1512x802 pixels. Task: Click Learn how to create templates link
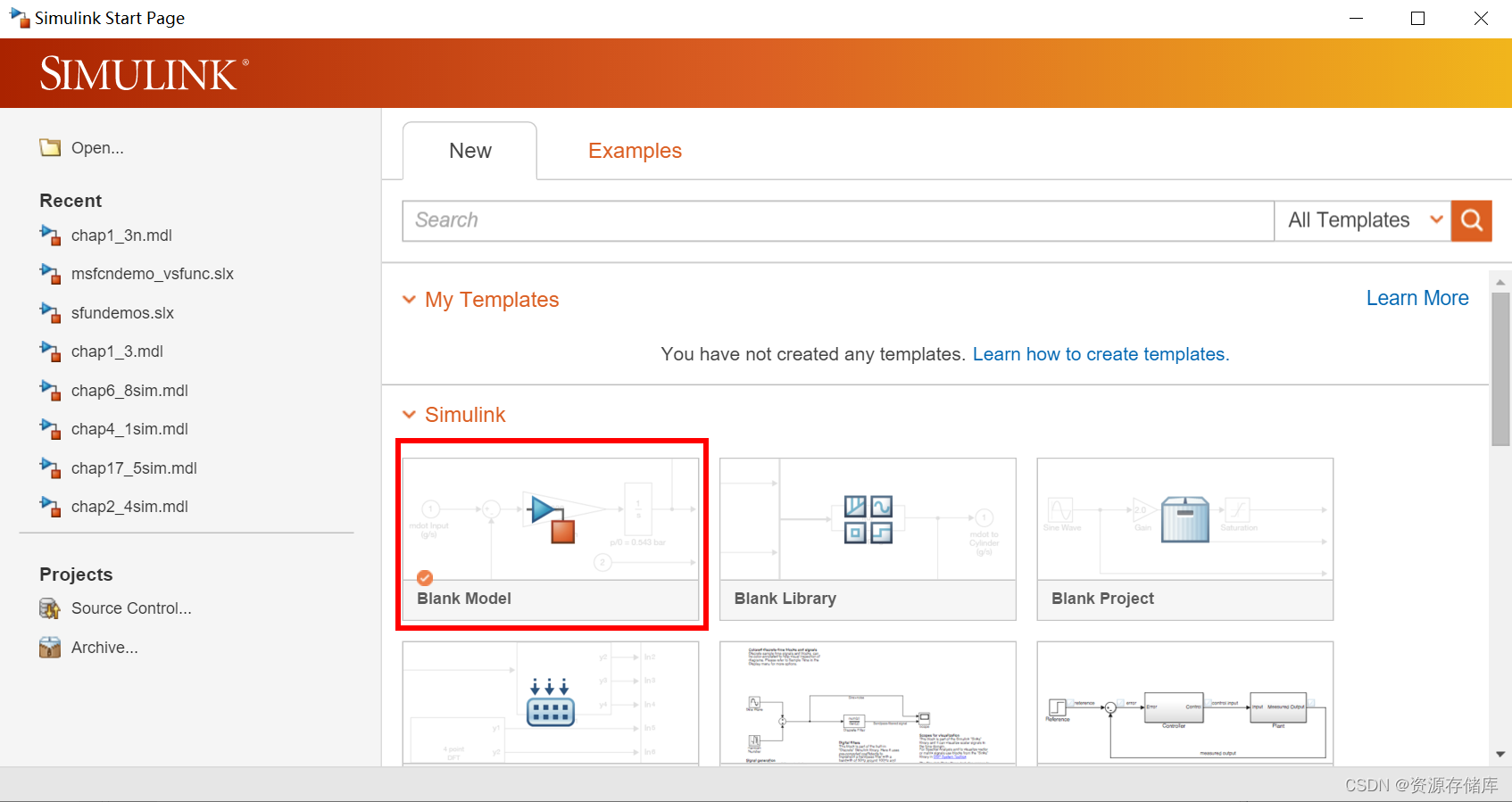pos(1101,354)
